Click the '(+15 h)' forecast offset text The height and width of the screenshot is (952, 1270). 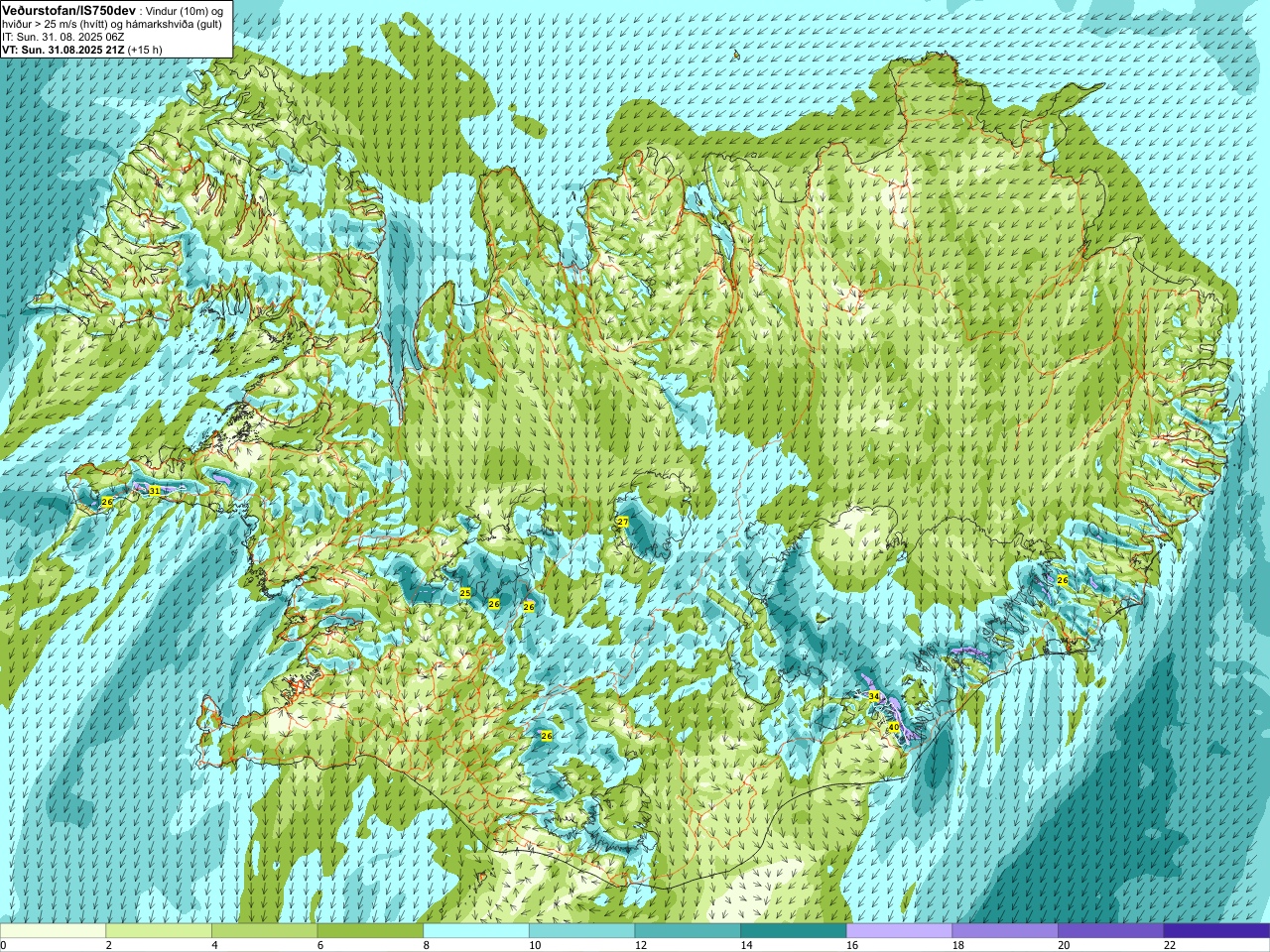coord(145,50)
